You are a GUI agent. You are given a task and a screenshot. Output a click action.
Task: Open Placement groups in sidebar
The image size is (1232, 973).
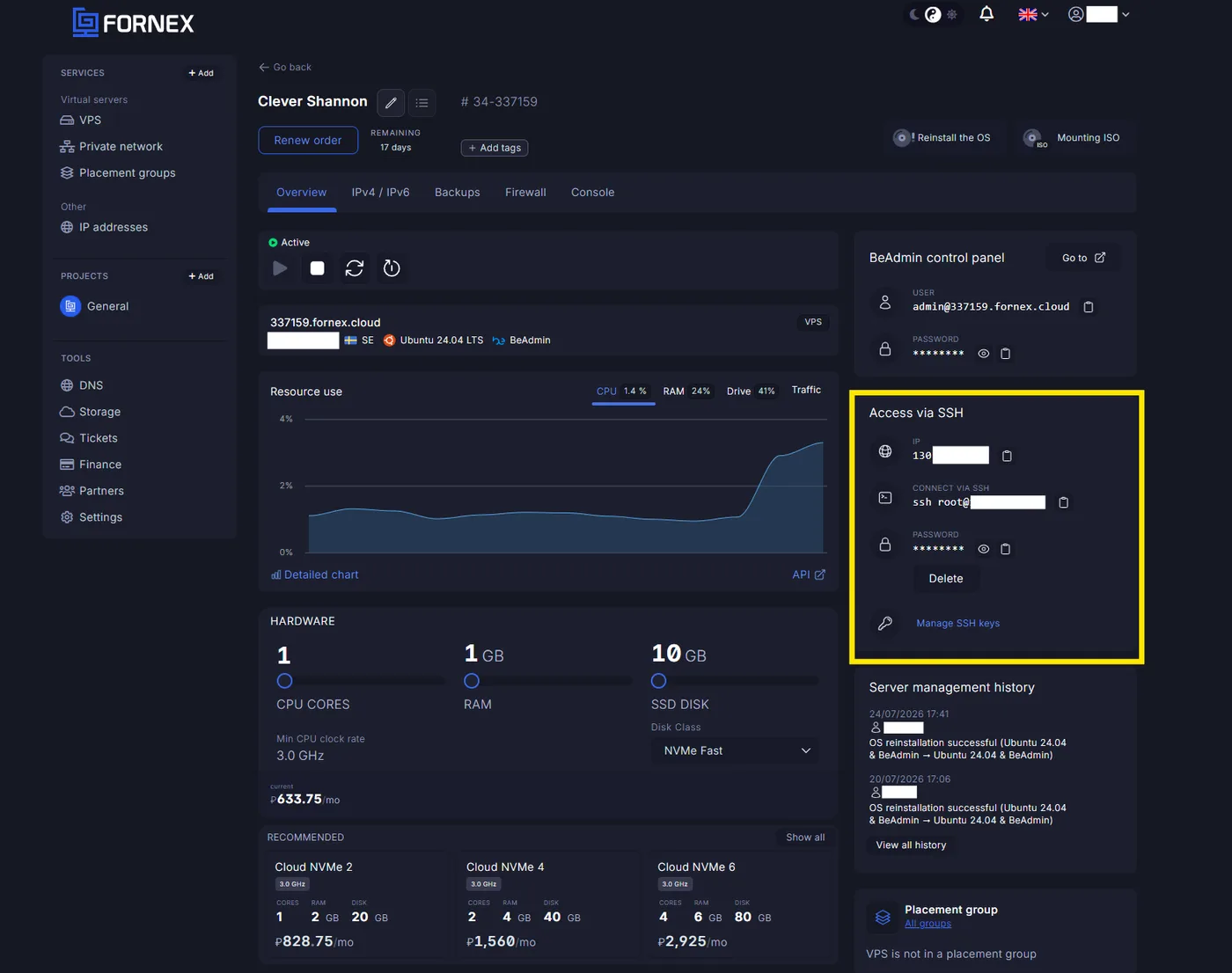pos(118,173)
